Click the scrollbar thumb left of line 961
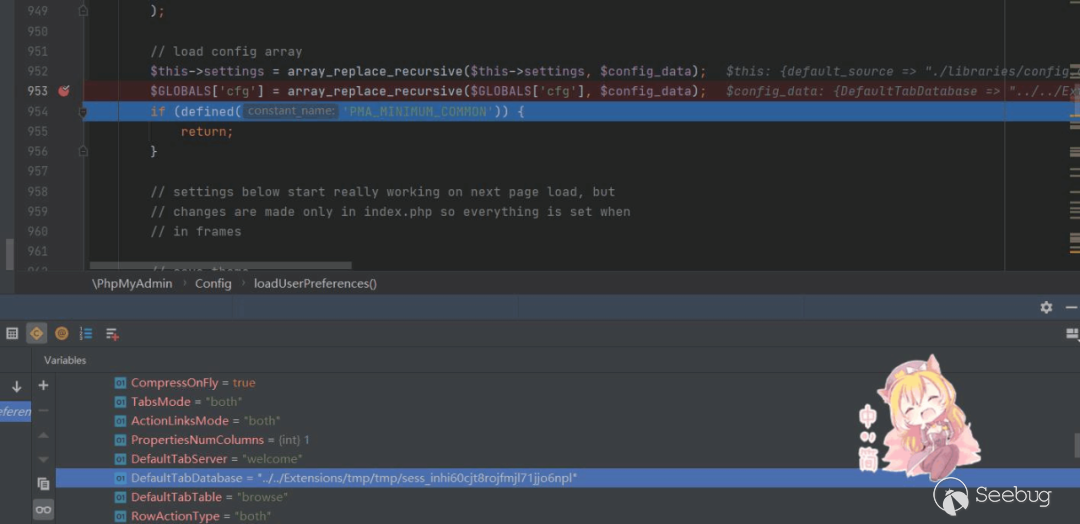This screenshot has height=524, width=1080. (x=10, y=254)
